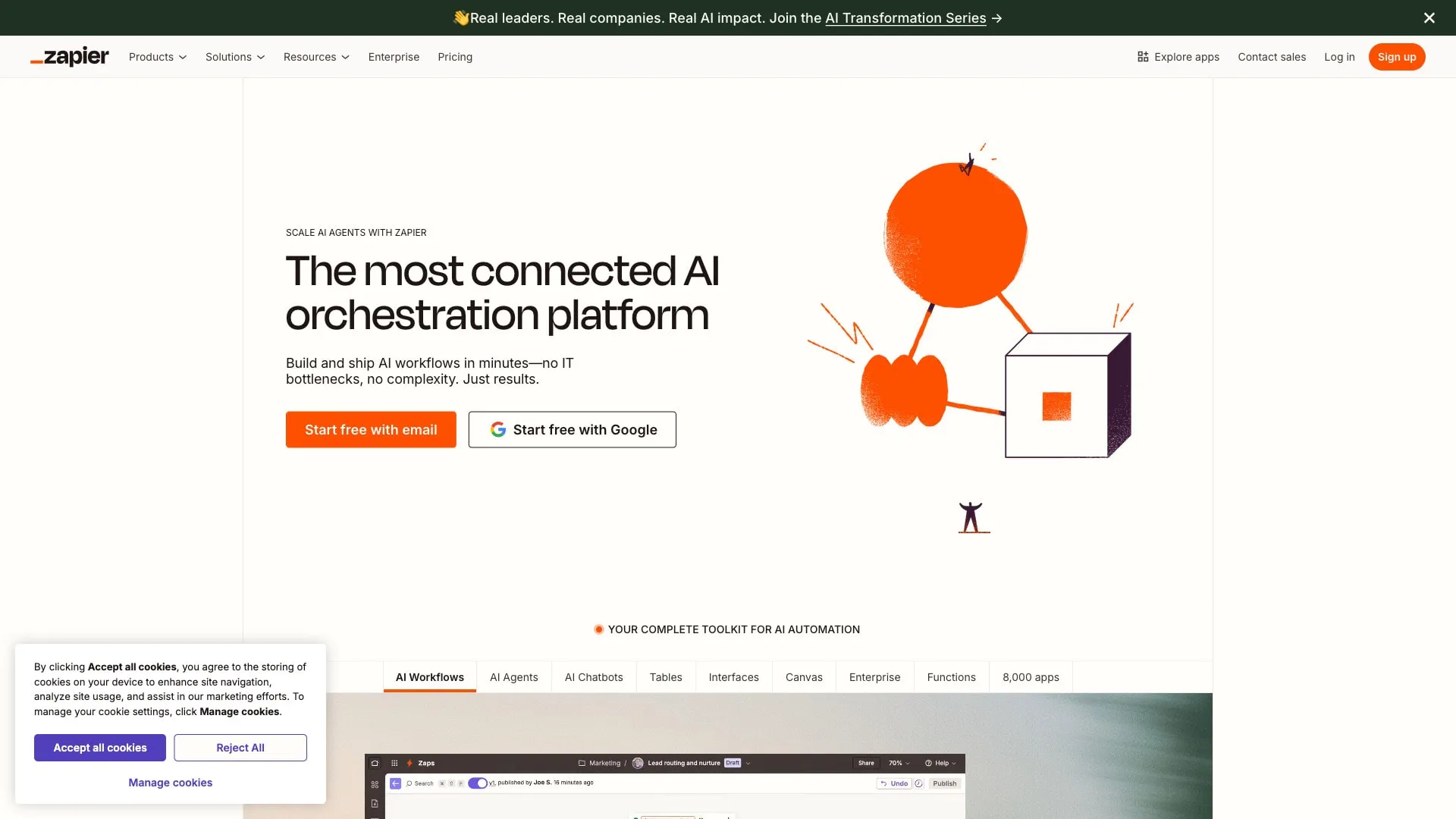Click the orange lightning bolt Zaps icon
This screenshot has height=819, width=1456.
tap(409, 763)
